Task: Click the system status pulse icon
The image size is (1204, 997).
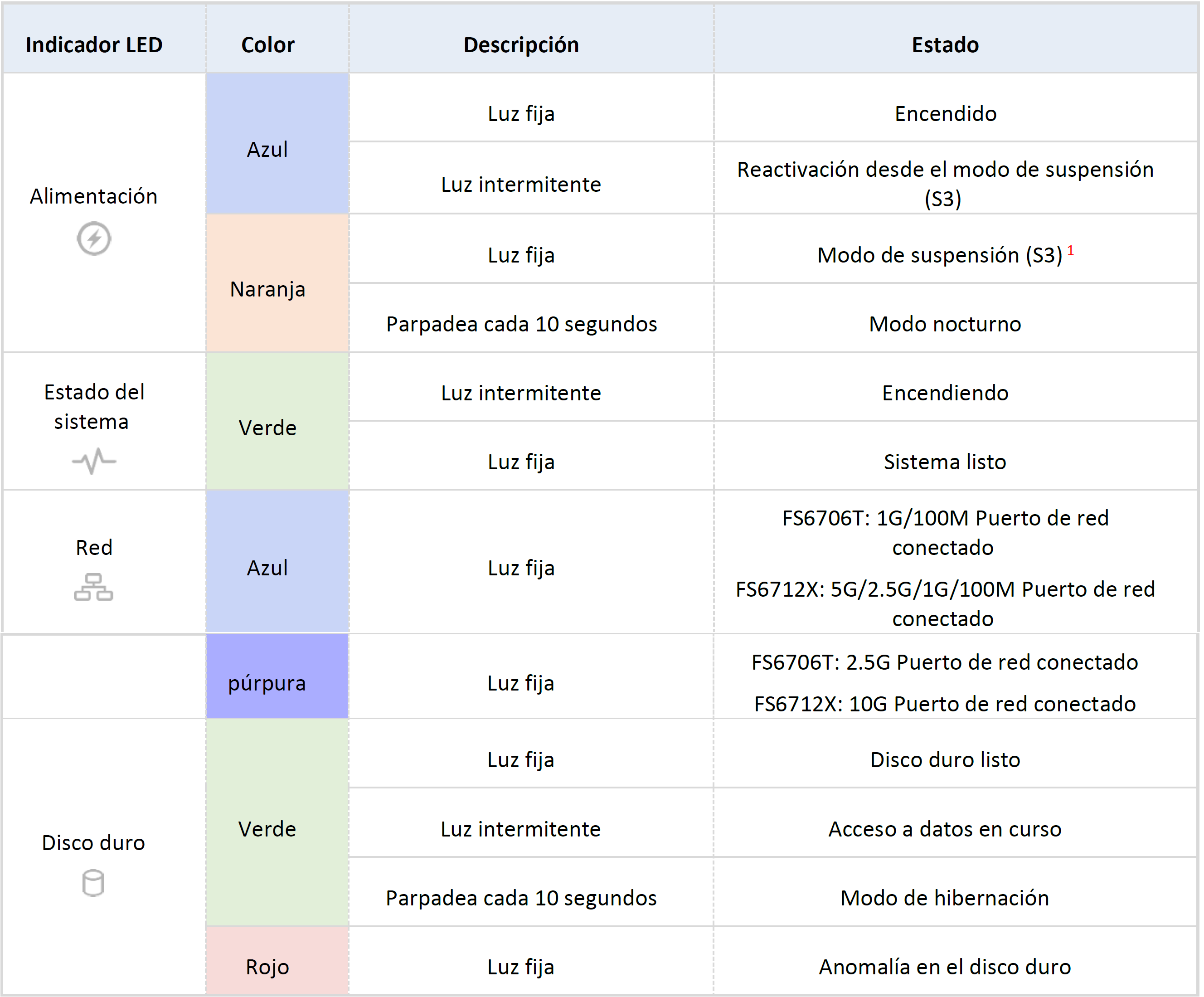Action: click(93, 461)
